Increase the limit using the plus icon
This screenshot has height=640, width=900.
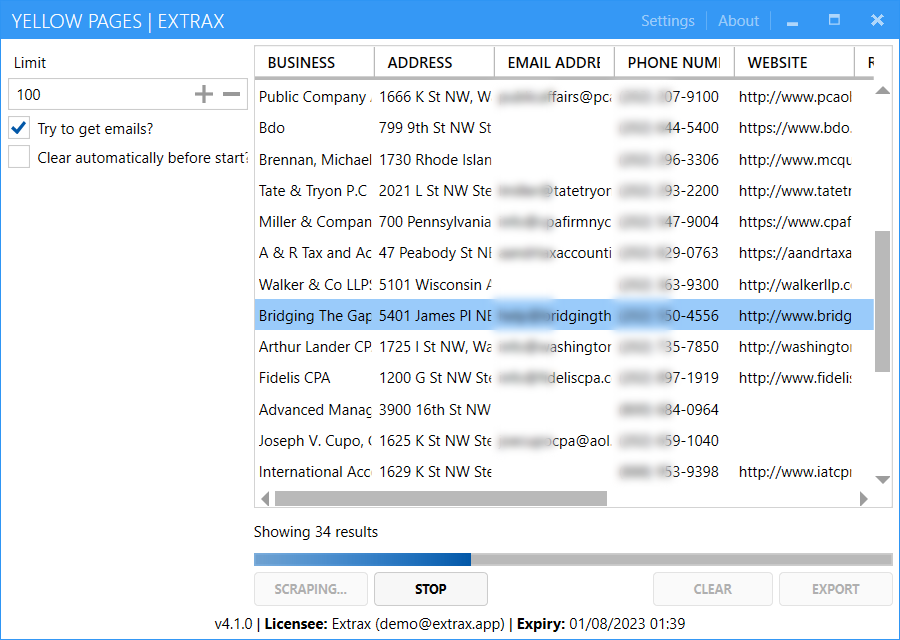coord(203,94)
